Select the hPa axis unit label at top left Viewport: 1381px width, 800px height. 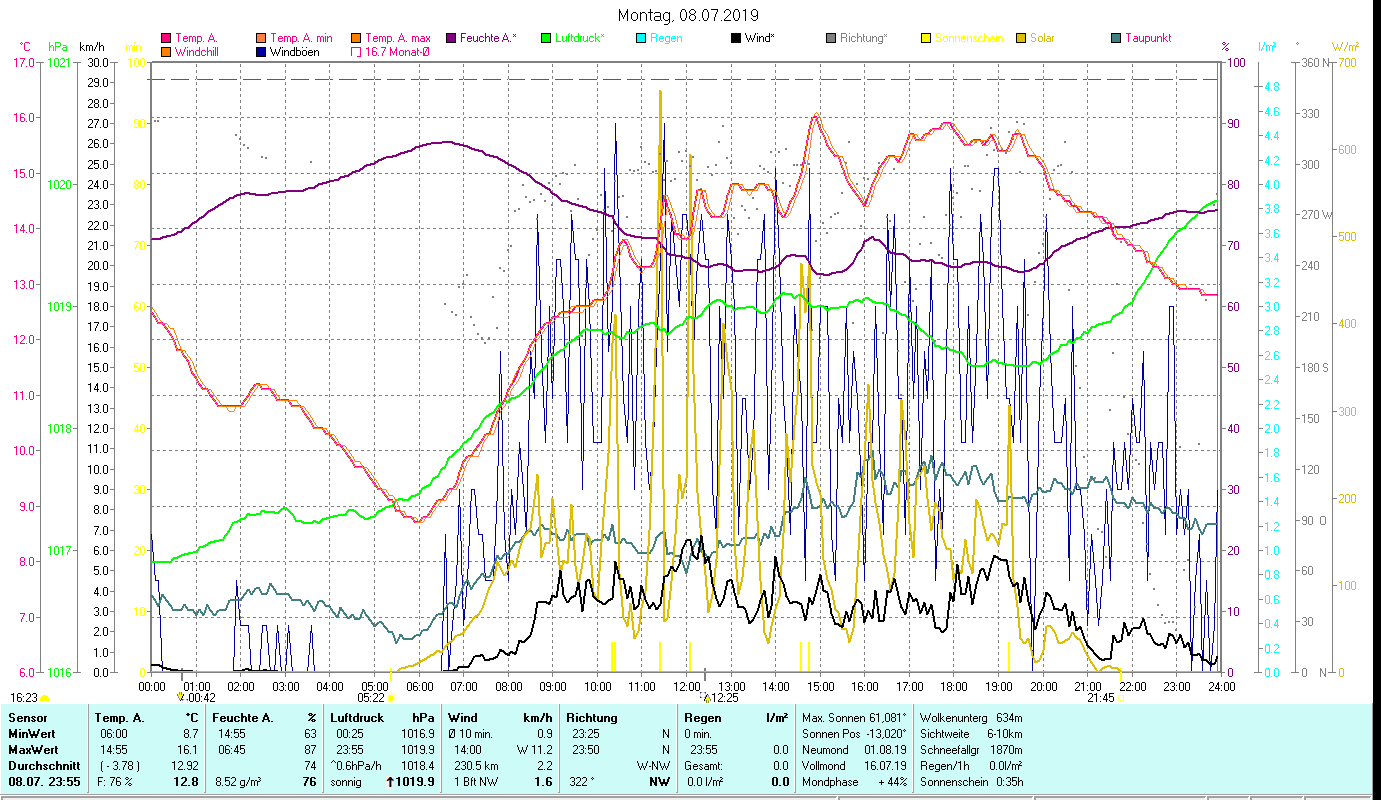(x=57, y=46)
